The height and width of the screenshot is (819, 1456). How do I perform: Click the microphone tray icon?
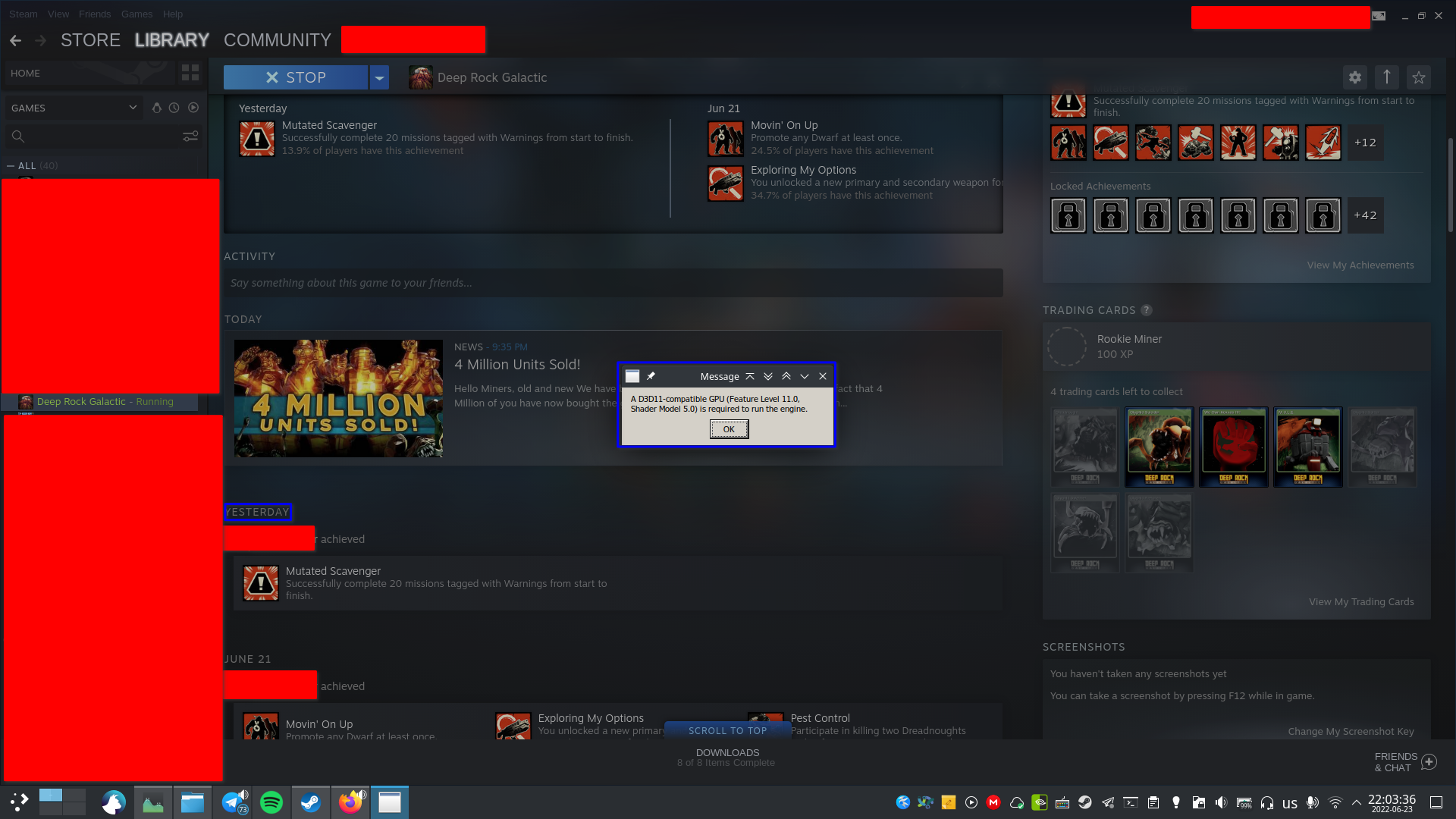1313,802
